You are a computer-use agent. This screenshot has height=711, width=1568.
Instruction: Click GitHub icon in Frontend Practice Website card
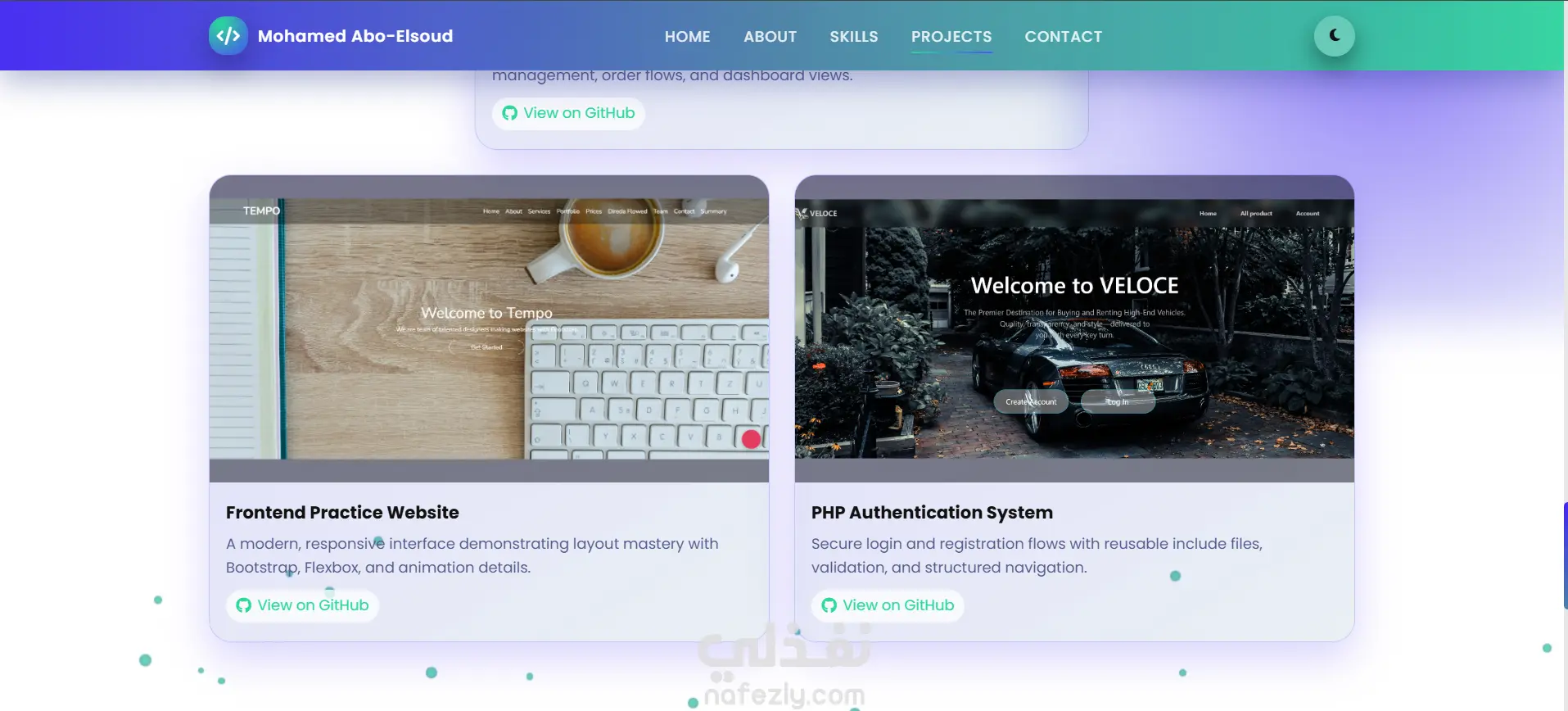coord(243,605)
